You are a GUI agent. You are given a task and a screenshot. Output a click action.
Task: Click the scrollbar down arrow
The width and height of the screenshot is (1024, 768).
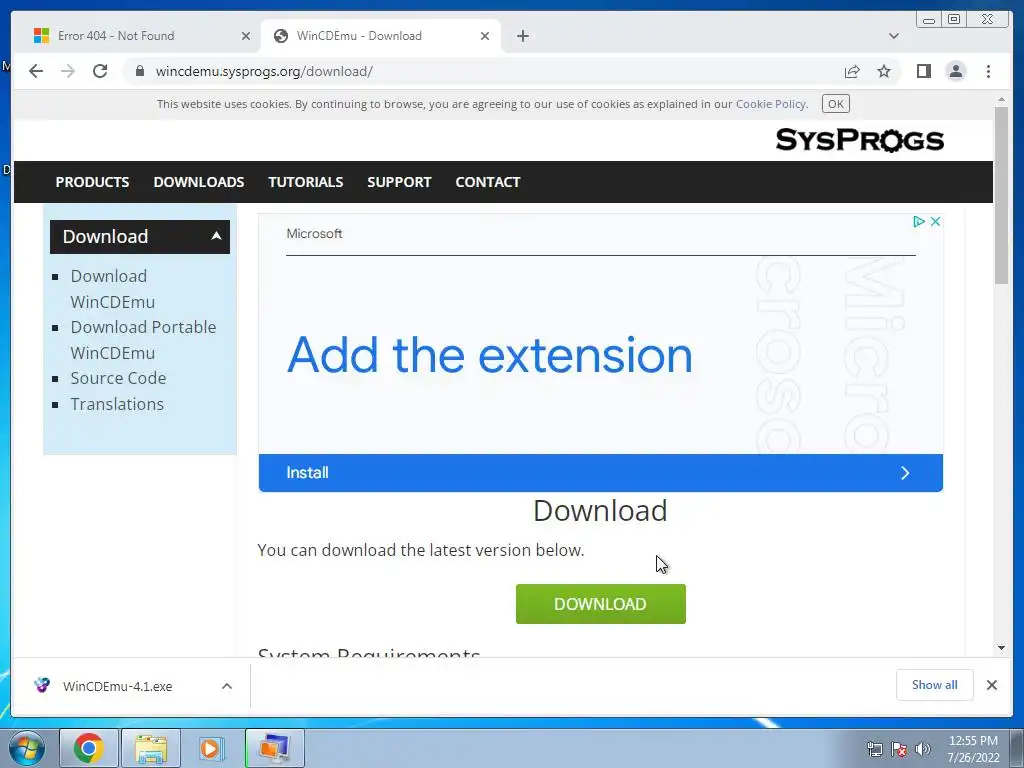[x=1001, y=648]
